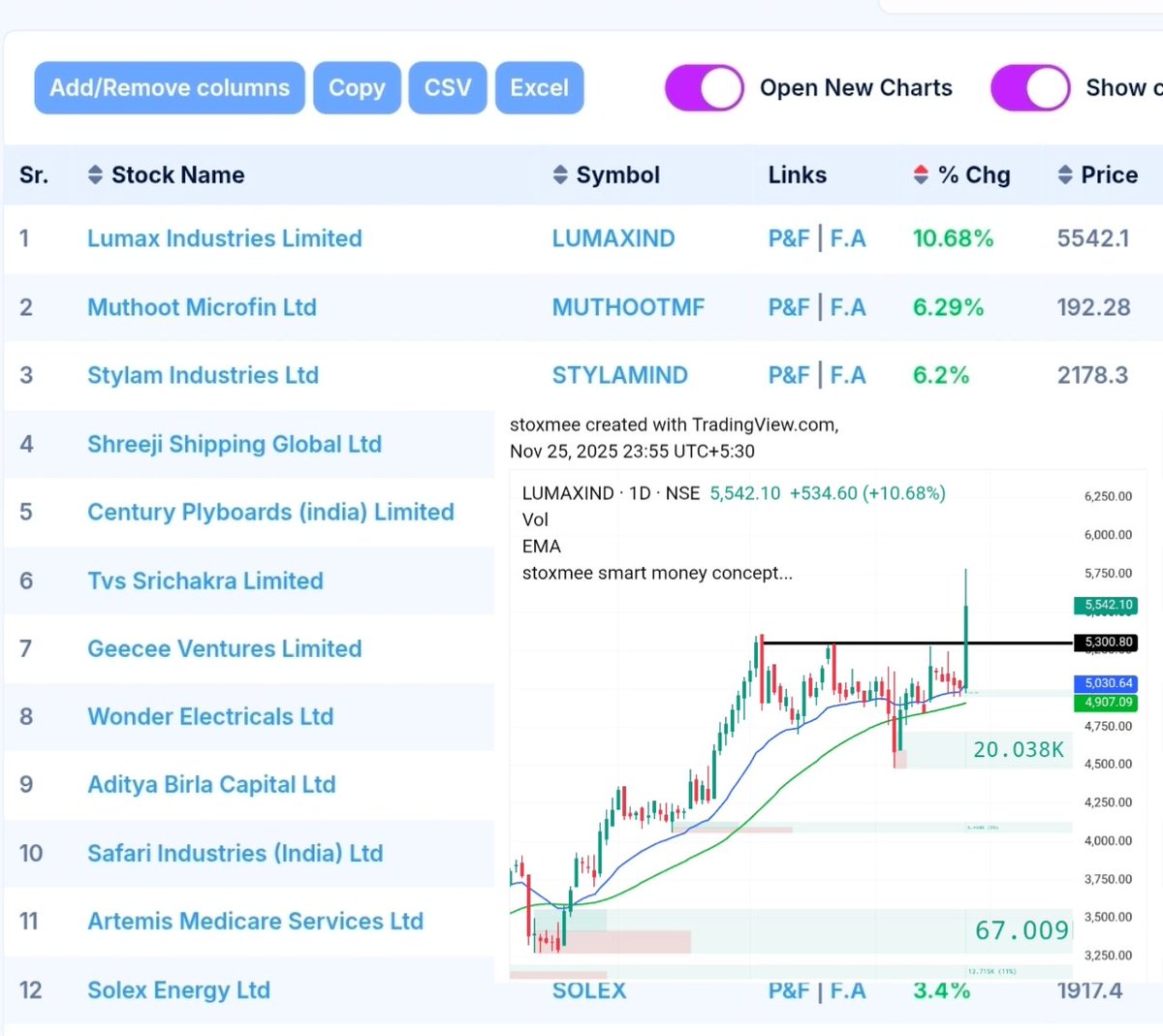This screenshot has height=1036, width=1163.
Task: Click the MUTHOOTMF symbol link
Action: click(x=628, y=307)
